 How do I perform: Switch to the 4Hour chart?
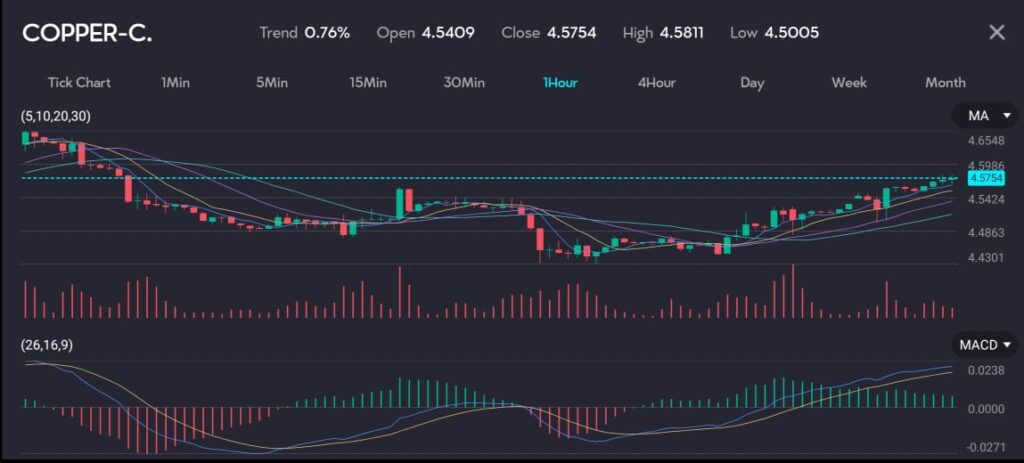[656, 82]
